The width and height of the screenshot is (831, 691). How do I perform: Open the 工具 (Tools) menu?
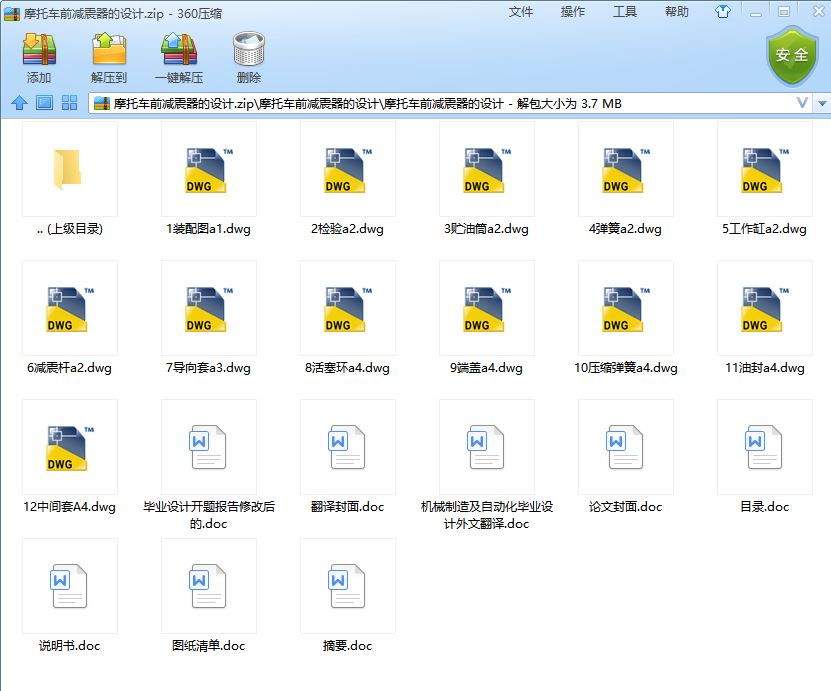[625, 12]
